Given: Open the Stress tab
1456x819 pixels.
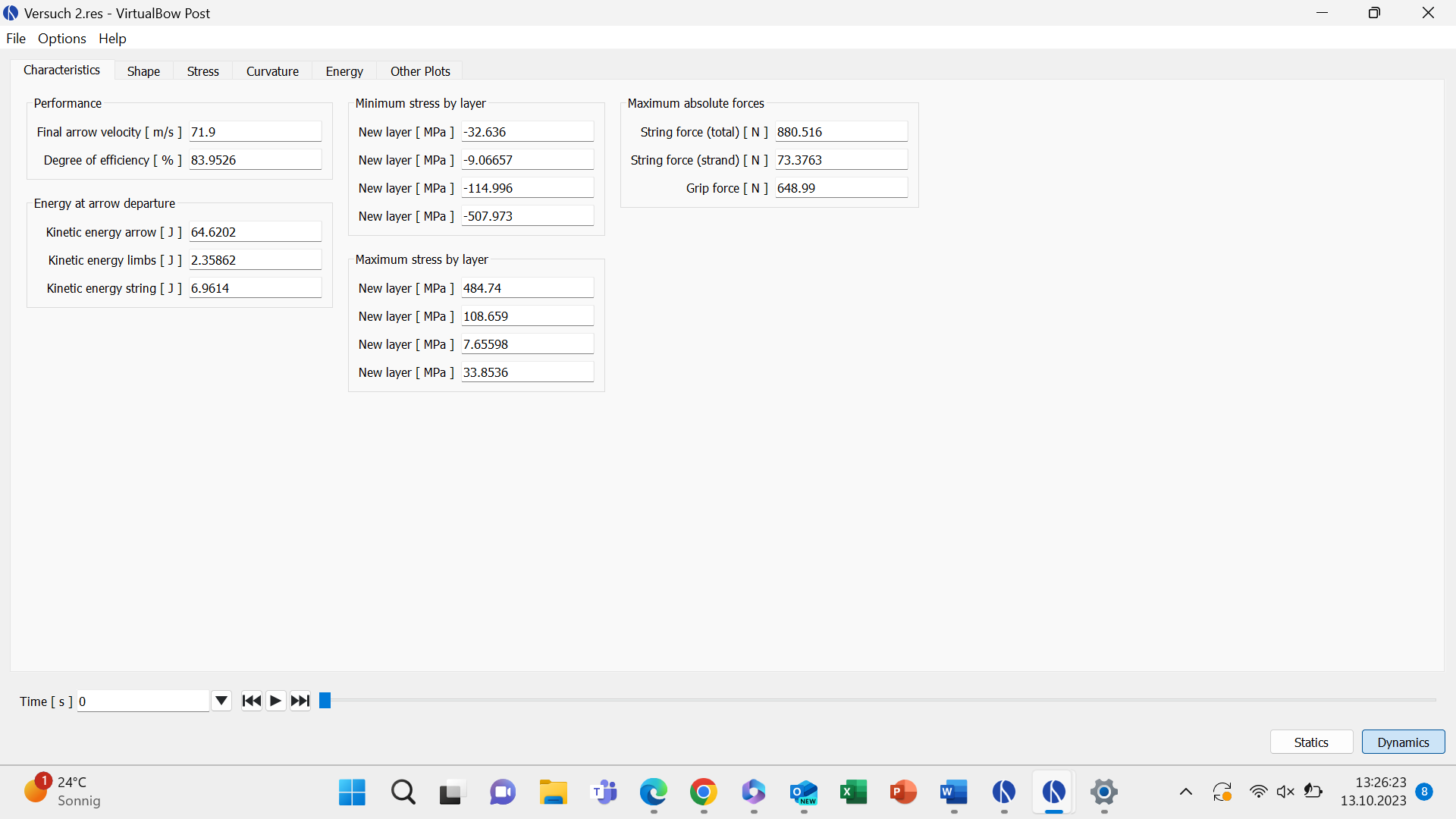Looking at the screenshot, I should (x=202, y=71).
